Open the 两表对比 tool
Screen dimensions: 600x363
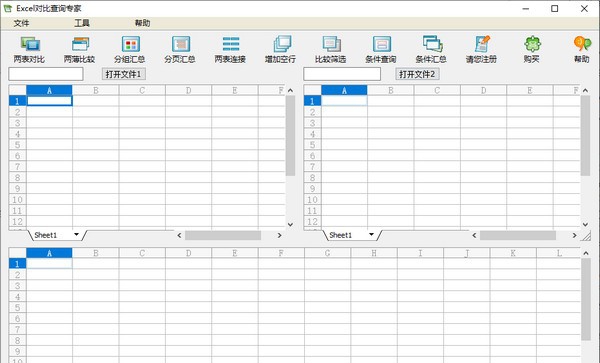(x=29, y=50)
